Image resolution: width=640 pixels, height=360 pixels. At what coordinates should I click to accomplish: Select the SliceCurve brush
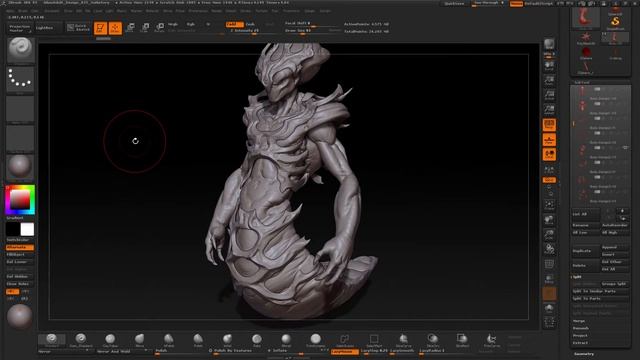click(x=403, y=340)
